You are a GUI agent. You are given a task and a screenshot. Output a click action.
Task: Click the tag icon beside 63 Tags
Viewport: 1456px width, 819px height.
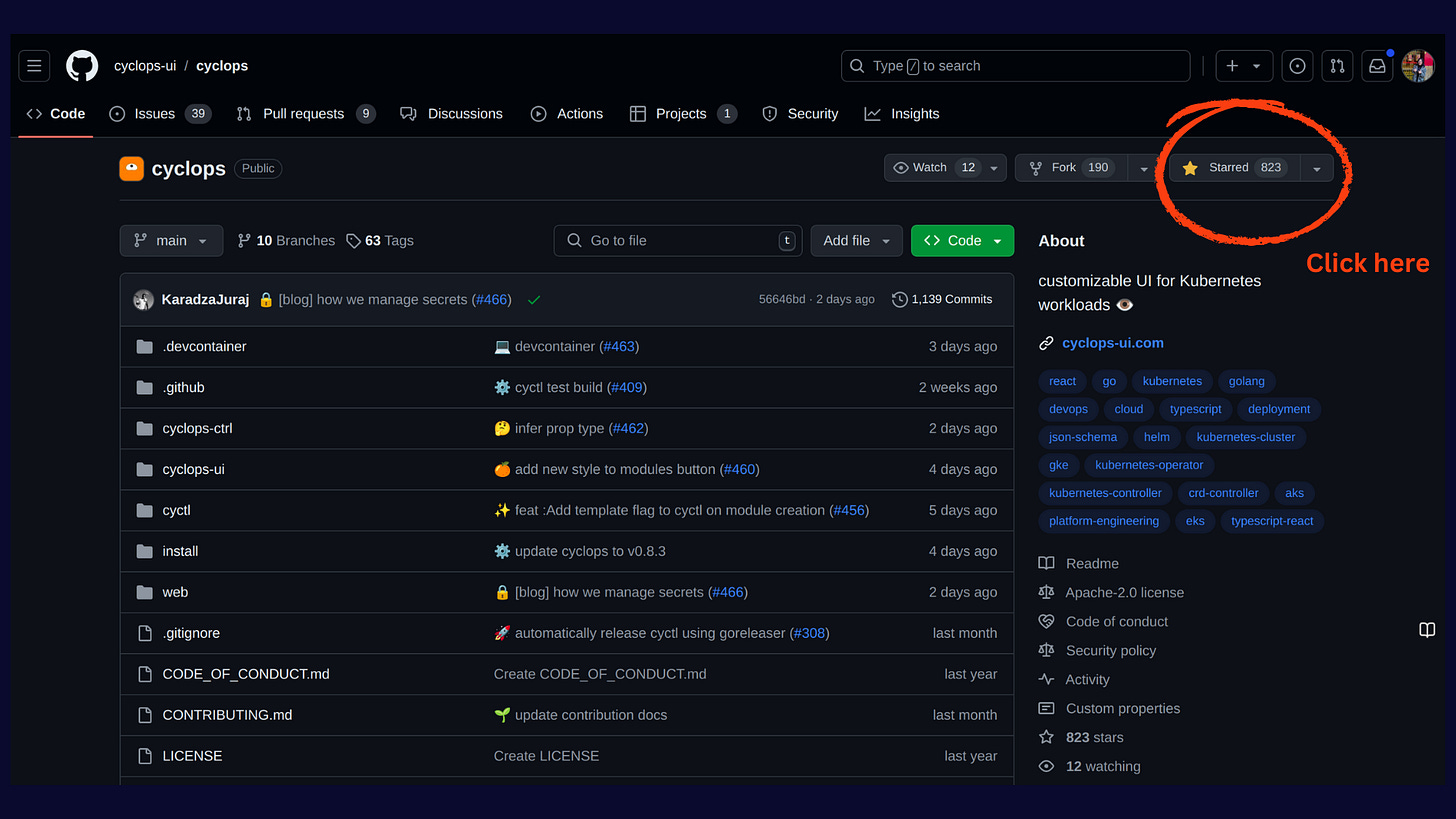pyautogui.click(x=353, y=241)
